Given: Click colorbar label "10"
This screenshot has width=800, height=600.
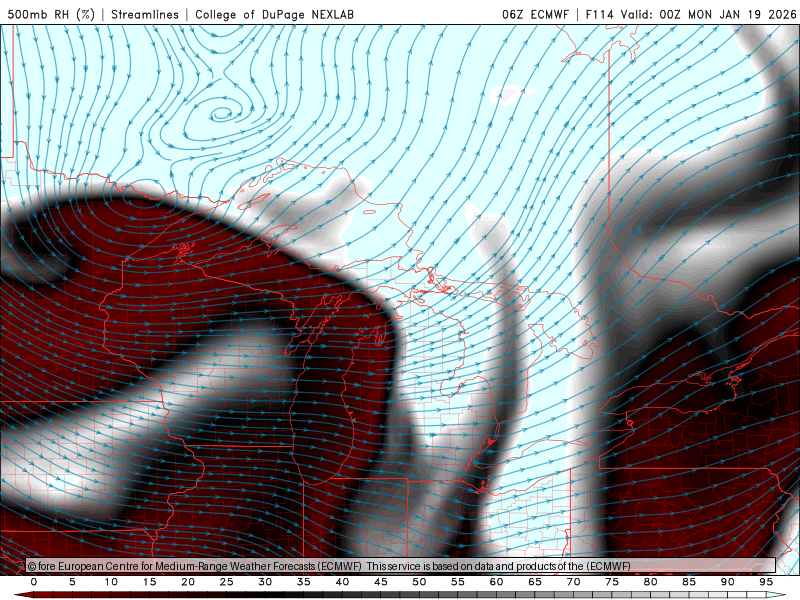Looking at the screenshot, I should (x=111, y=582).
